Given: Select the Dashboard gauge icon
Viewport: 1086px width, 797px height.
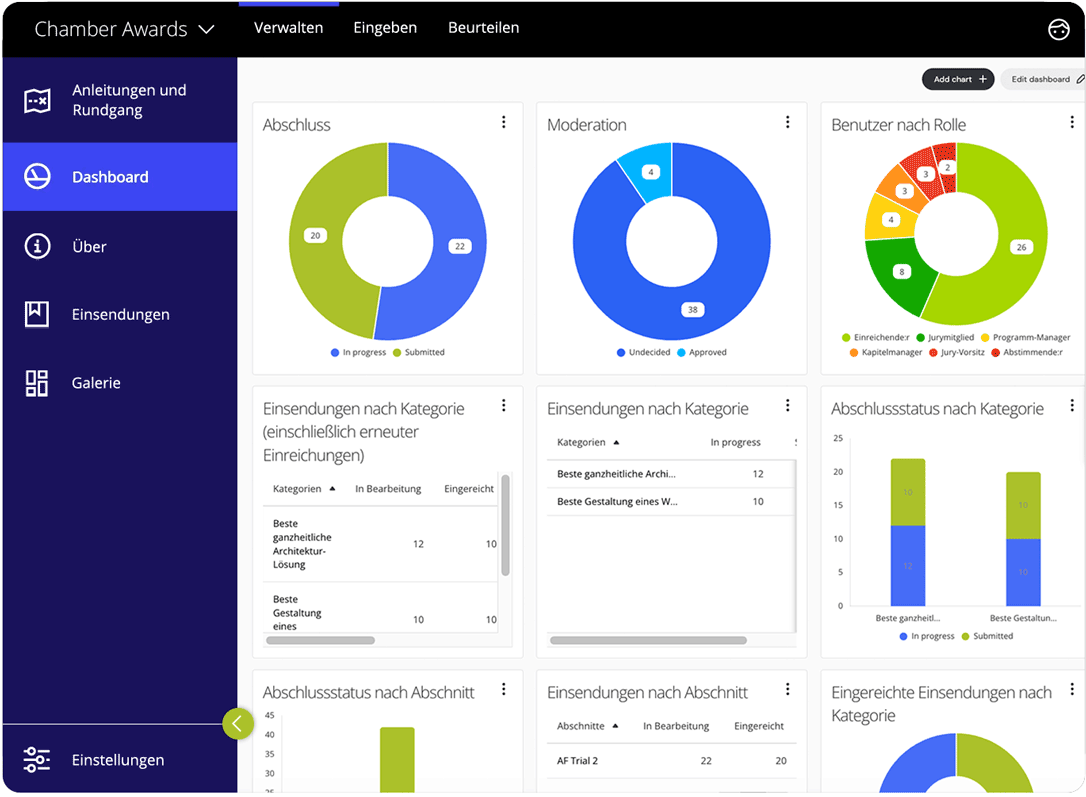Looking at the screenshot, I should point(37,177).
